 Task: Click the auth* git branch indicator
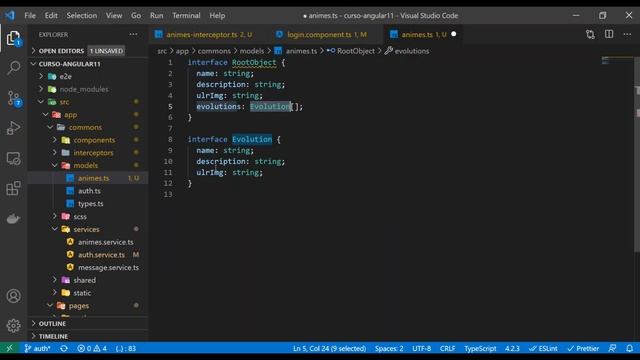[x=37, y=348]
